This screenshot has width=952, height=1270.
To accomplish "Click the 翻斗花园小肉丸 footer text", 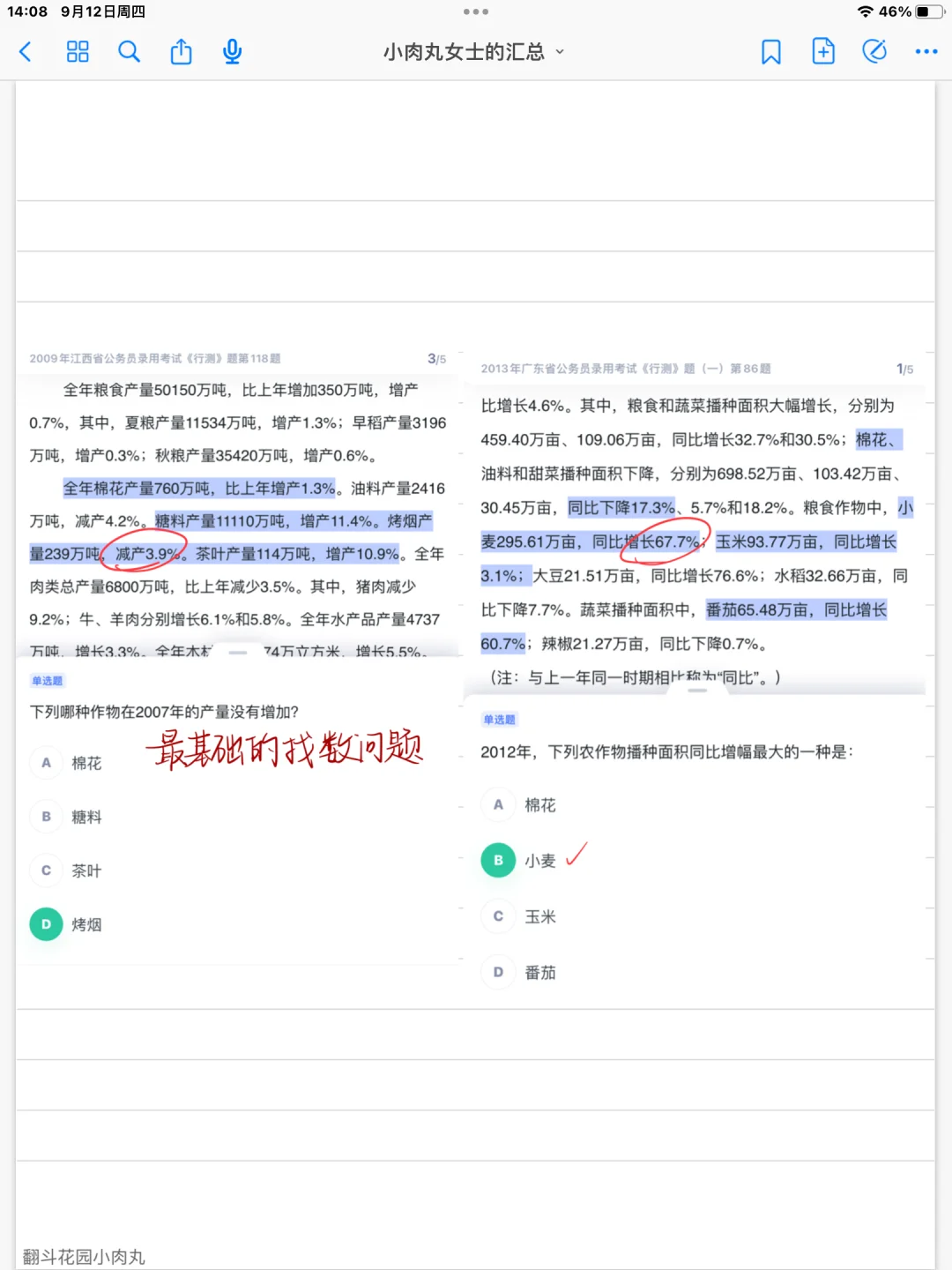I will [84, 1256].
